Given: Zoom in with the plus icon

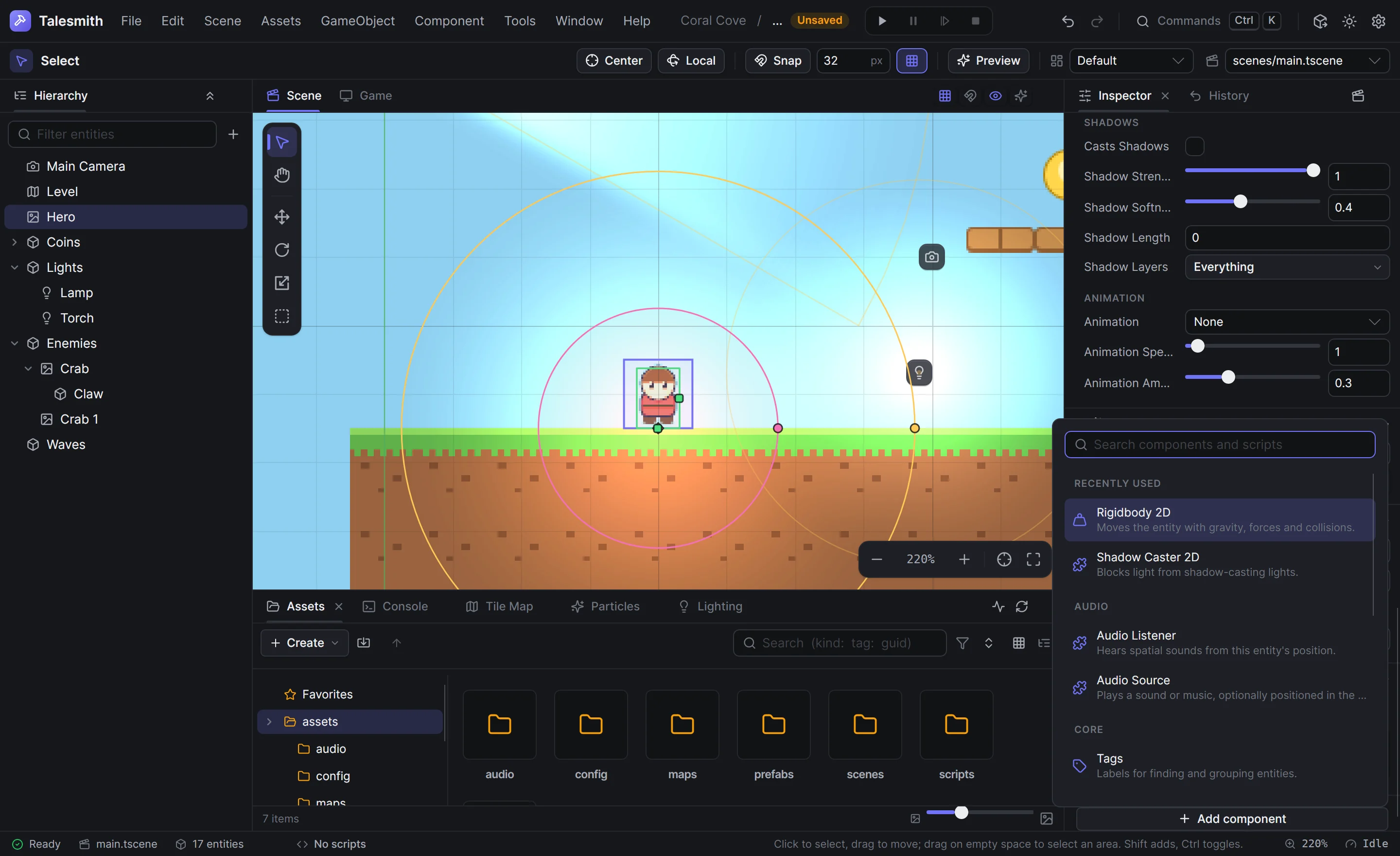Looking at the screenshot, I should pos(963,559).
